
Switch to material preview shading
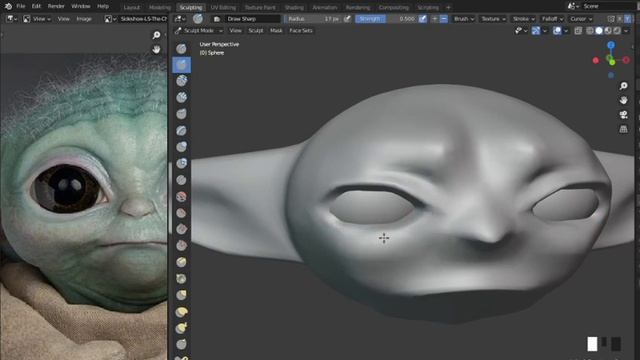608,31
